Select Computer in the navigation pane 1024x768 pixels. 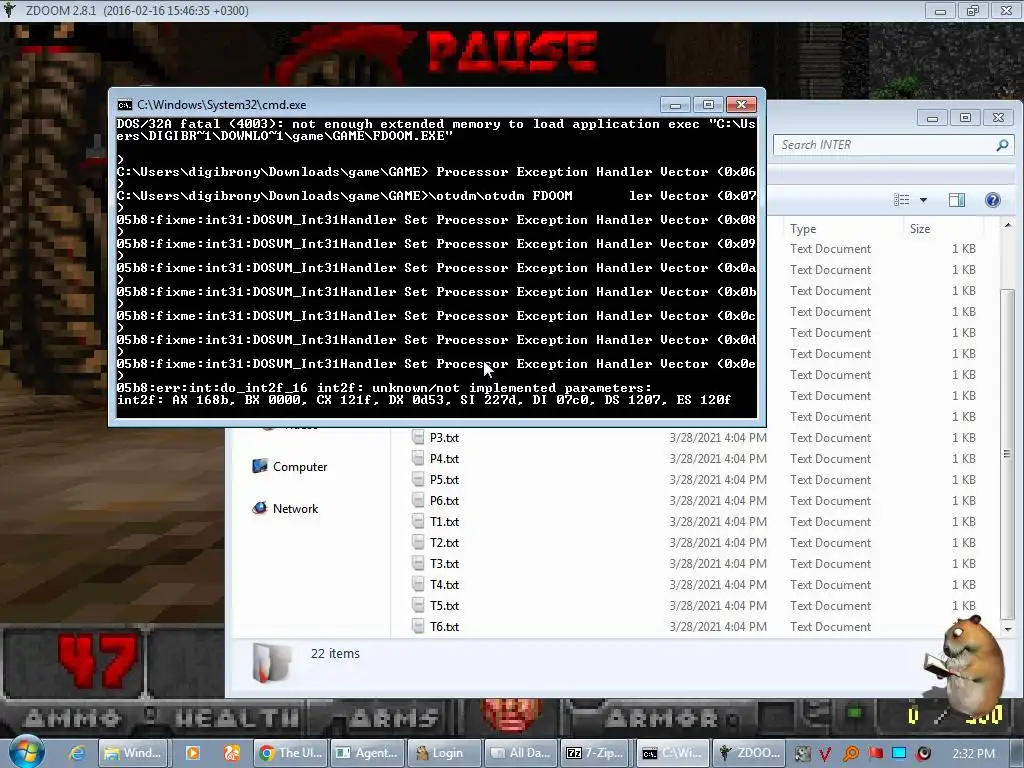pos(290,466)
